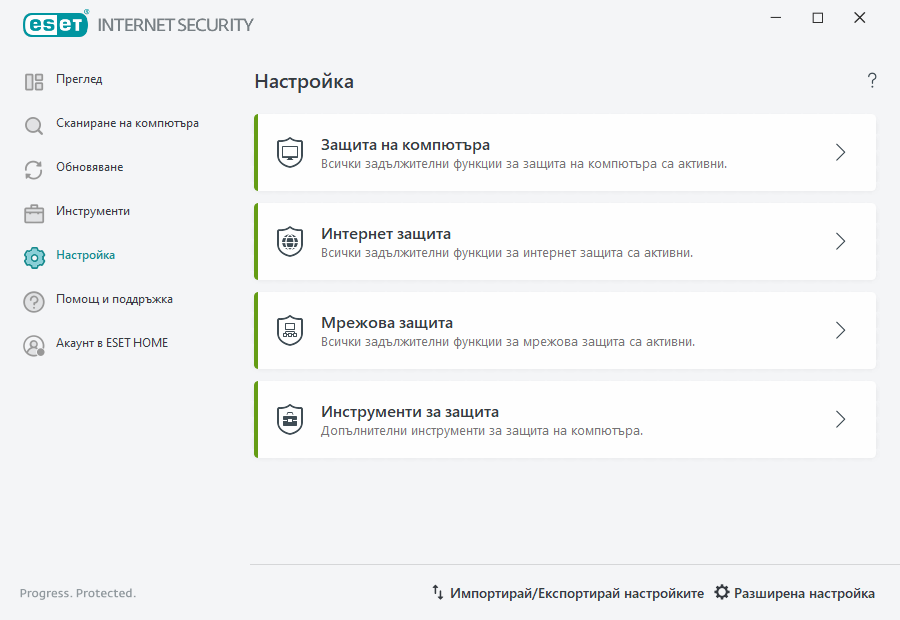Select the computer shield protection icon
Screen dimensions: 900x620
[x=290, y=151]
